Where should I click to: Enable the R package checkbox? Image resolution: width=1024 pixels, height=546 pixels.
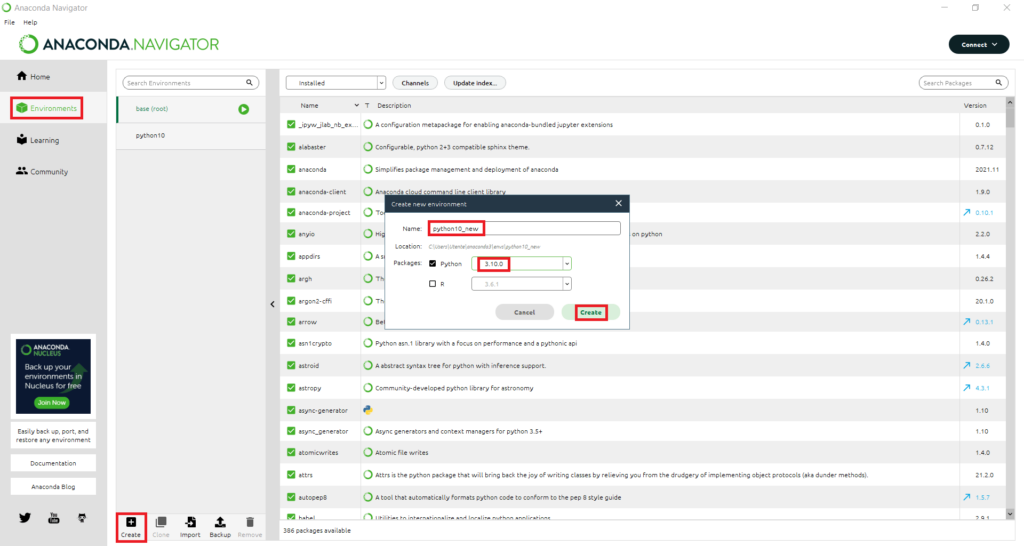[433, 283]
